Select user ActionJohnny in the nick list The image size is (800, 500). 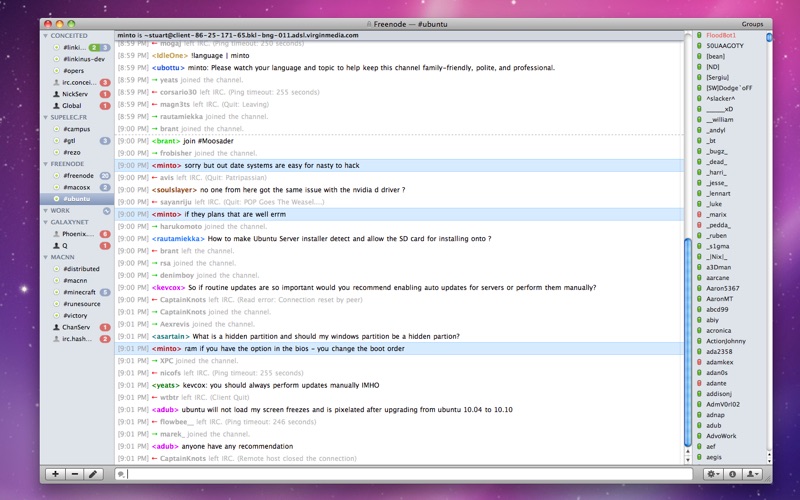coord(726,341)
